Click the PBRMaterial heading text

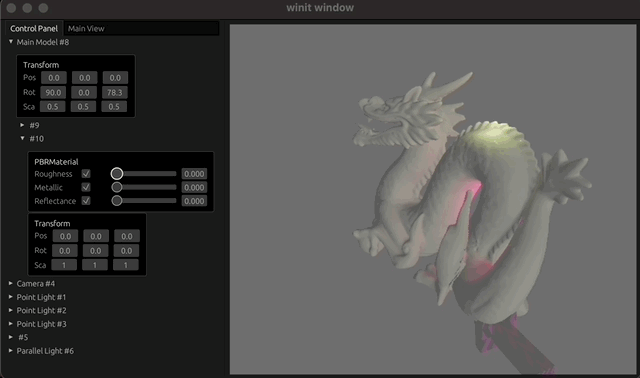(56, 162)
